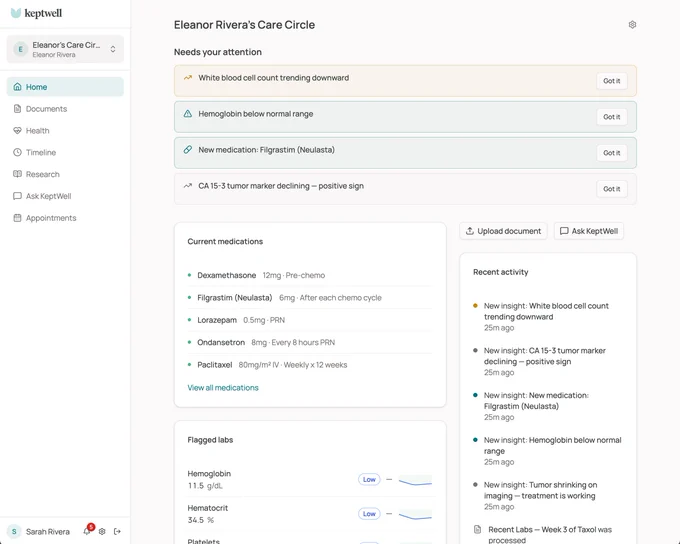
Task: Open Timeline section
Action: point(65,152)
